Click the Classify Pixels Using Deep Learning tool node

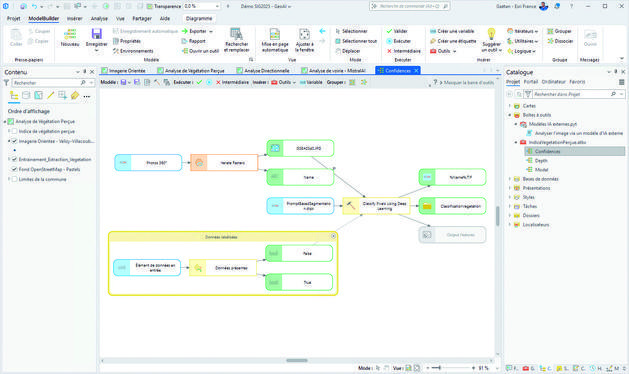(376, 206)
